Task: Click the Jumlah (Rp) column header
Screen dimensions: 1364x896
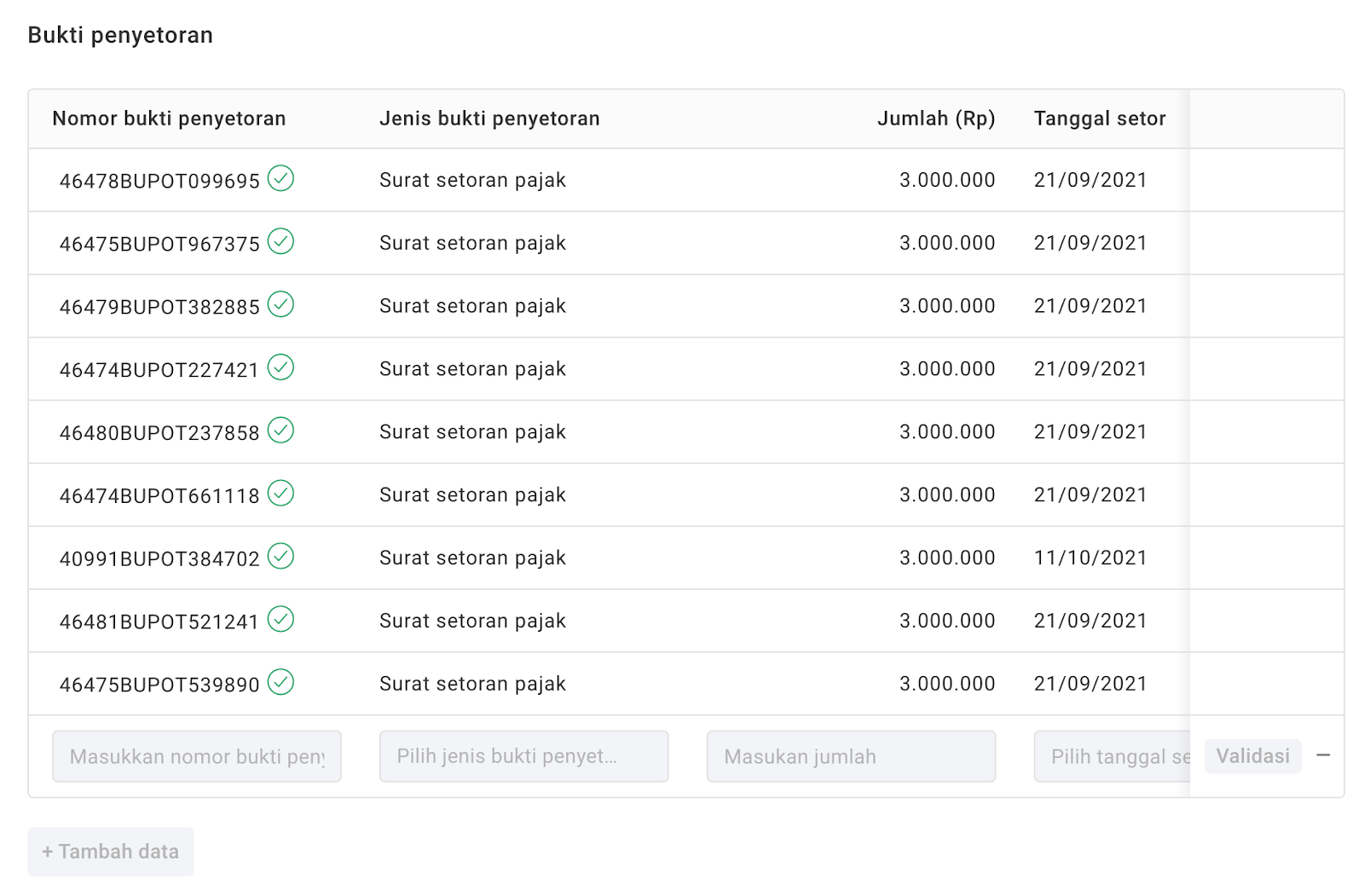Action: pyautogui.click(x=936, y=119)
